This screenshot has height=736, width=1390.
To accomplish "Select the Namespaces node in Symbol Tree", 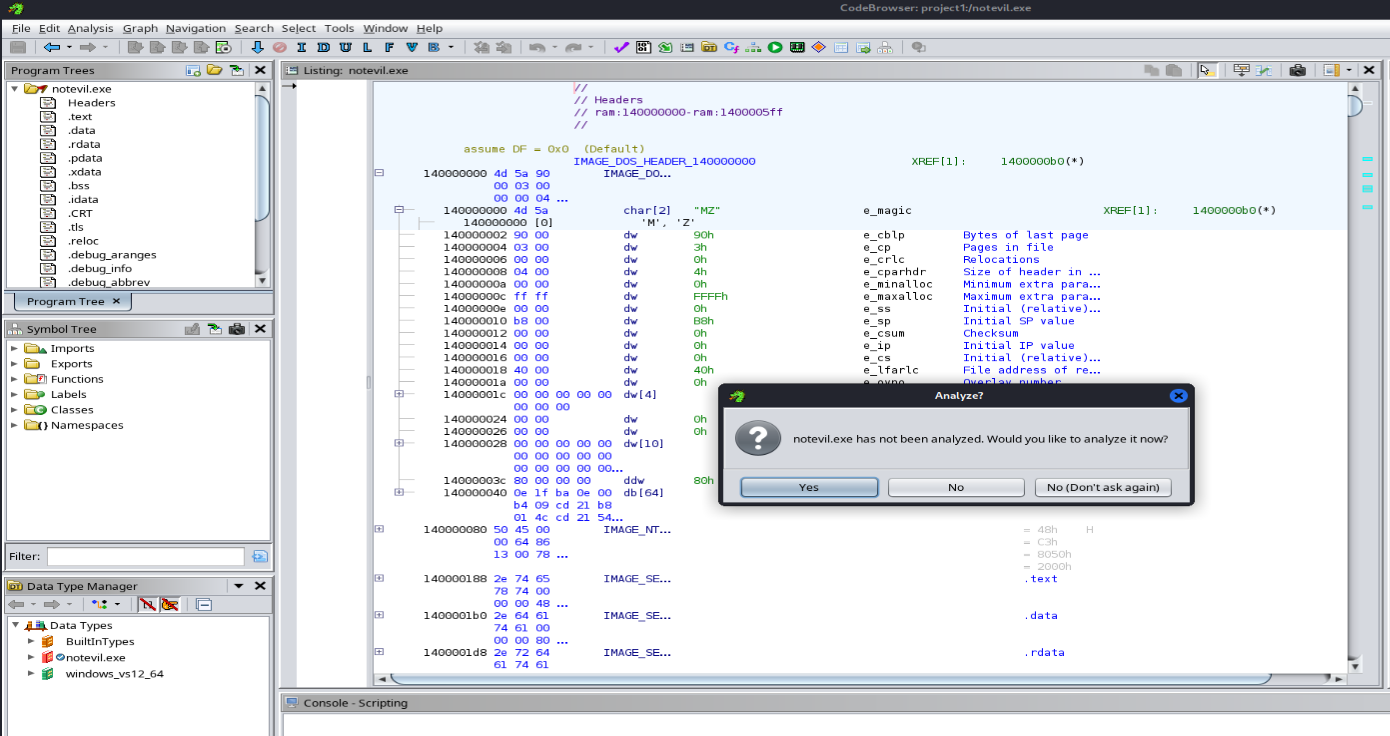I will 87,425.
